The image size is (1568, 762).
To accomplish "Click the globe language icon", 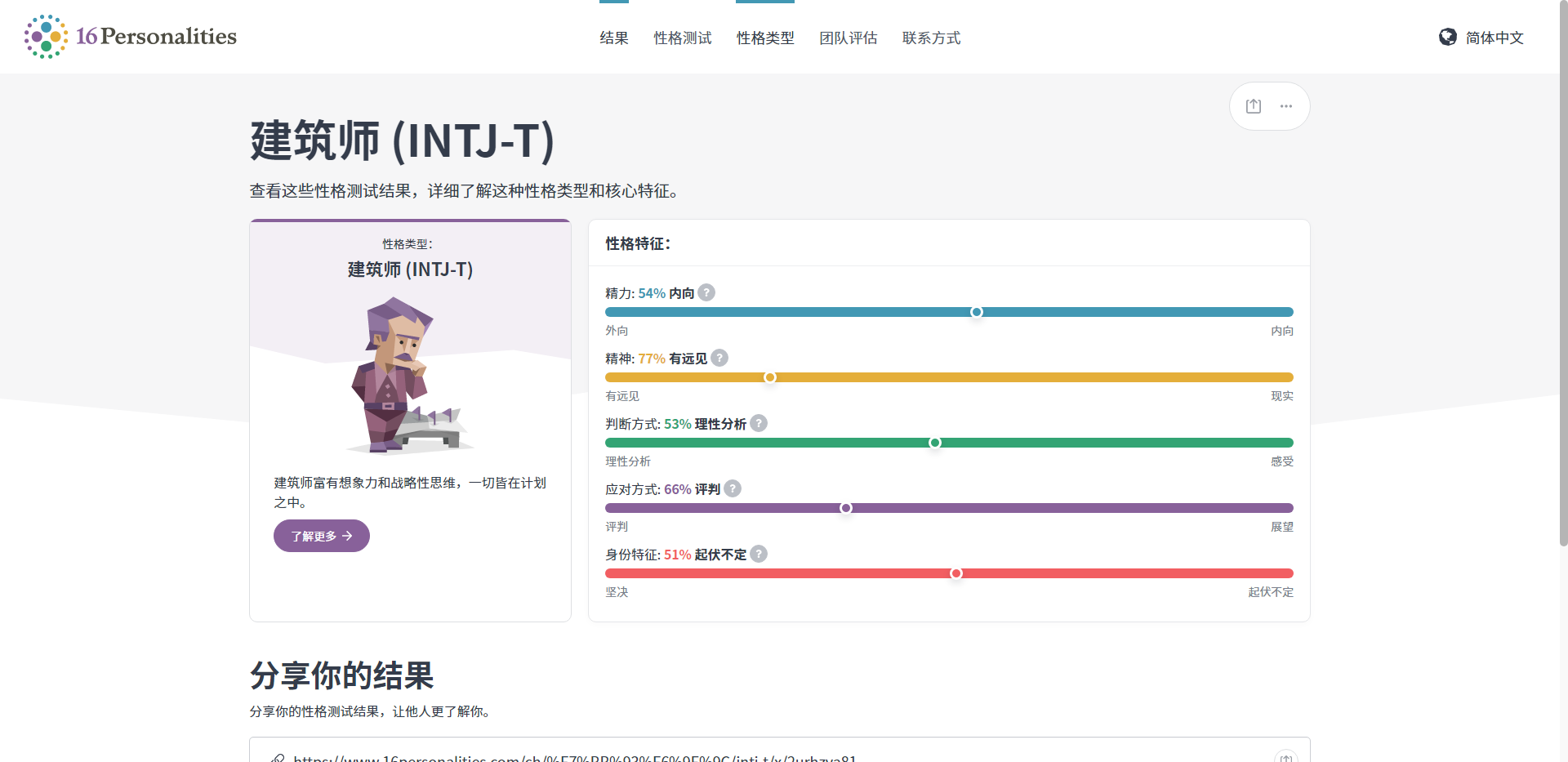I will [1447, 38].
